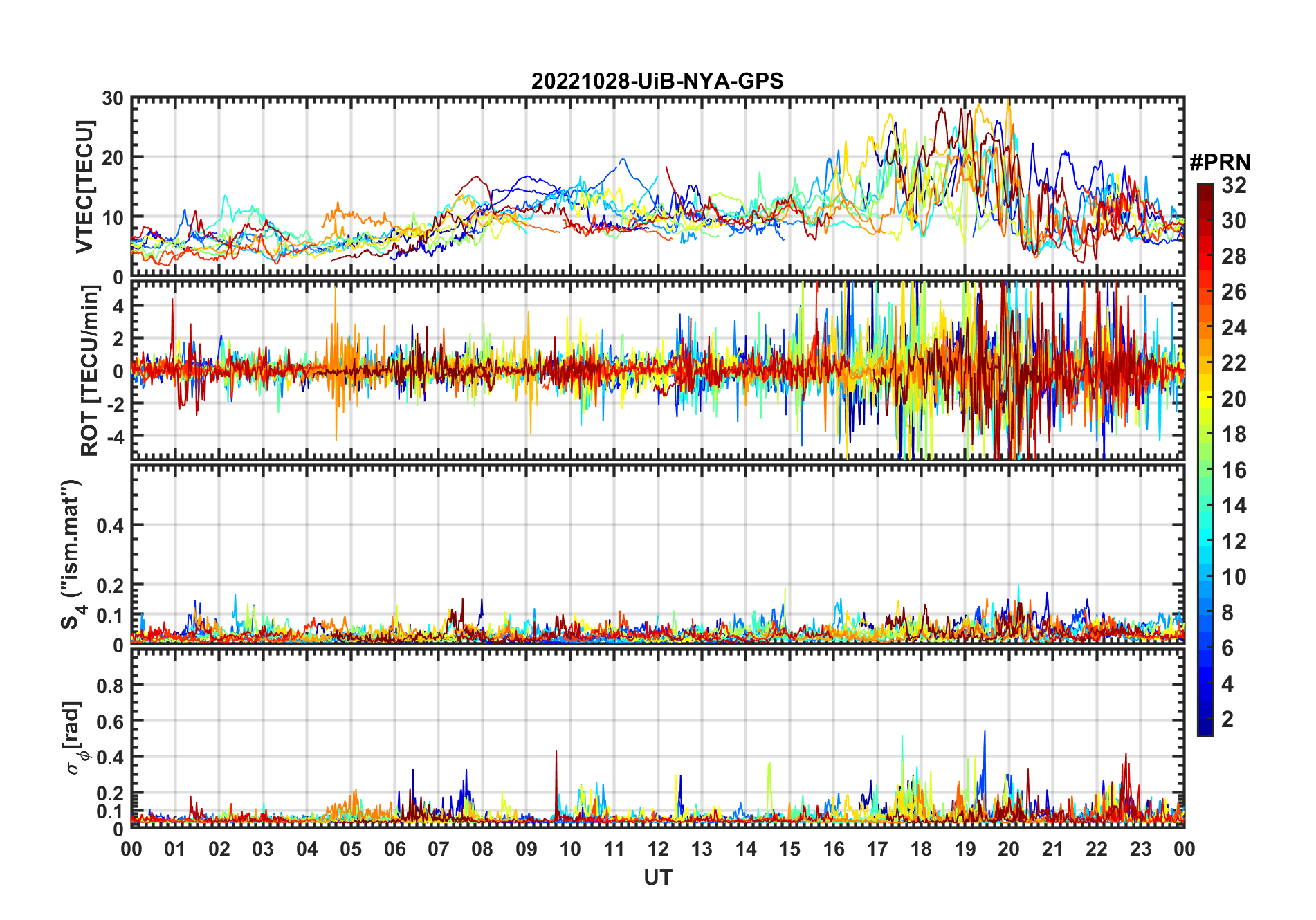Click x-axis hour tick "11"
Image resolution: width=1316 pixels, height=920 pixels.
pyautogui.click(x=614, y=849)
